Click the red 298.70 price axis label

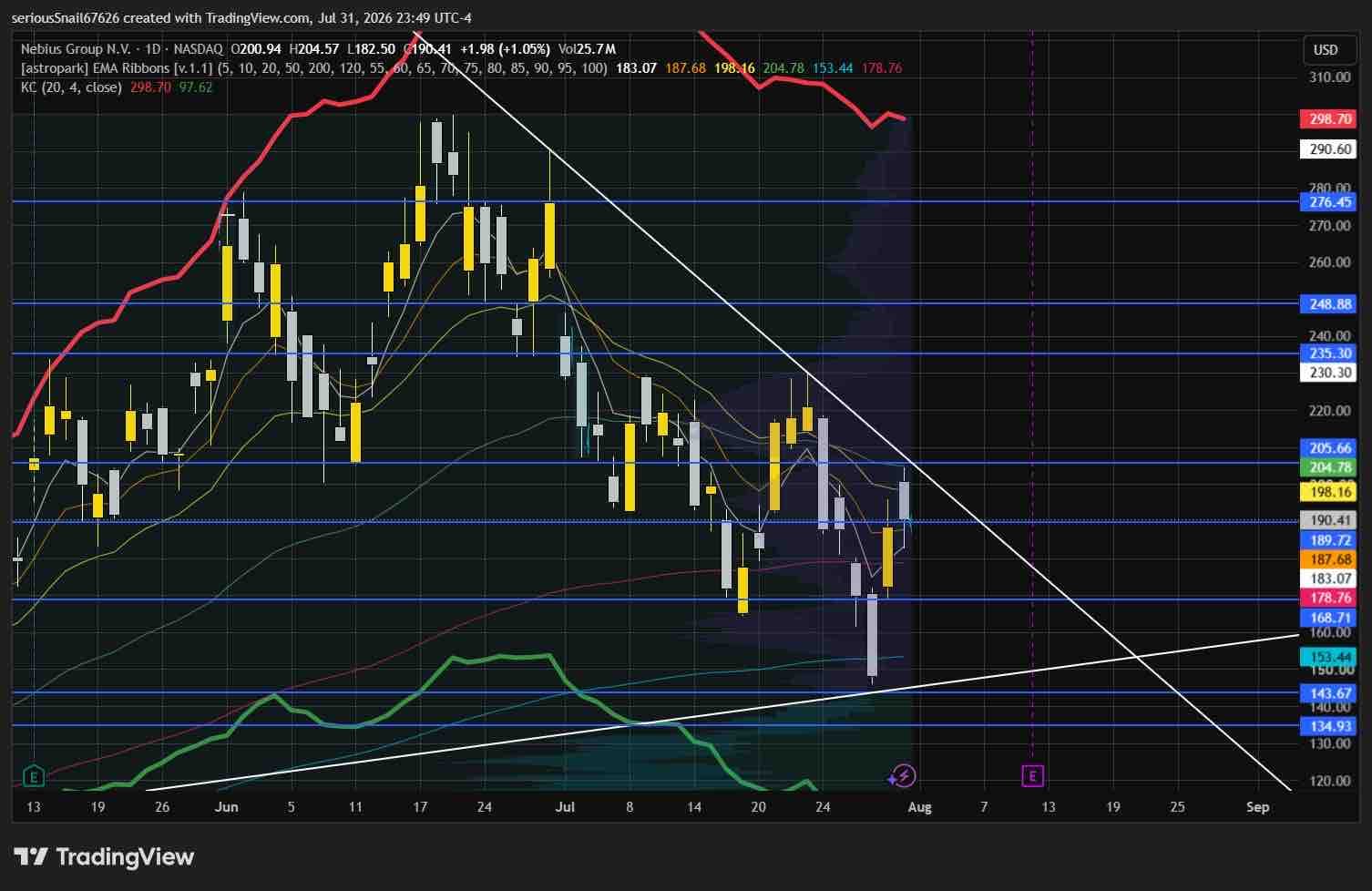pyautogui.click(x=1330, y=119)
